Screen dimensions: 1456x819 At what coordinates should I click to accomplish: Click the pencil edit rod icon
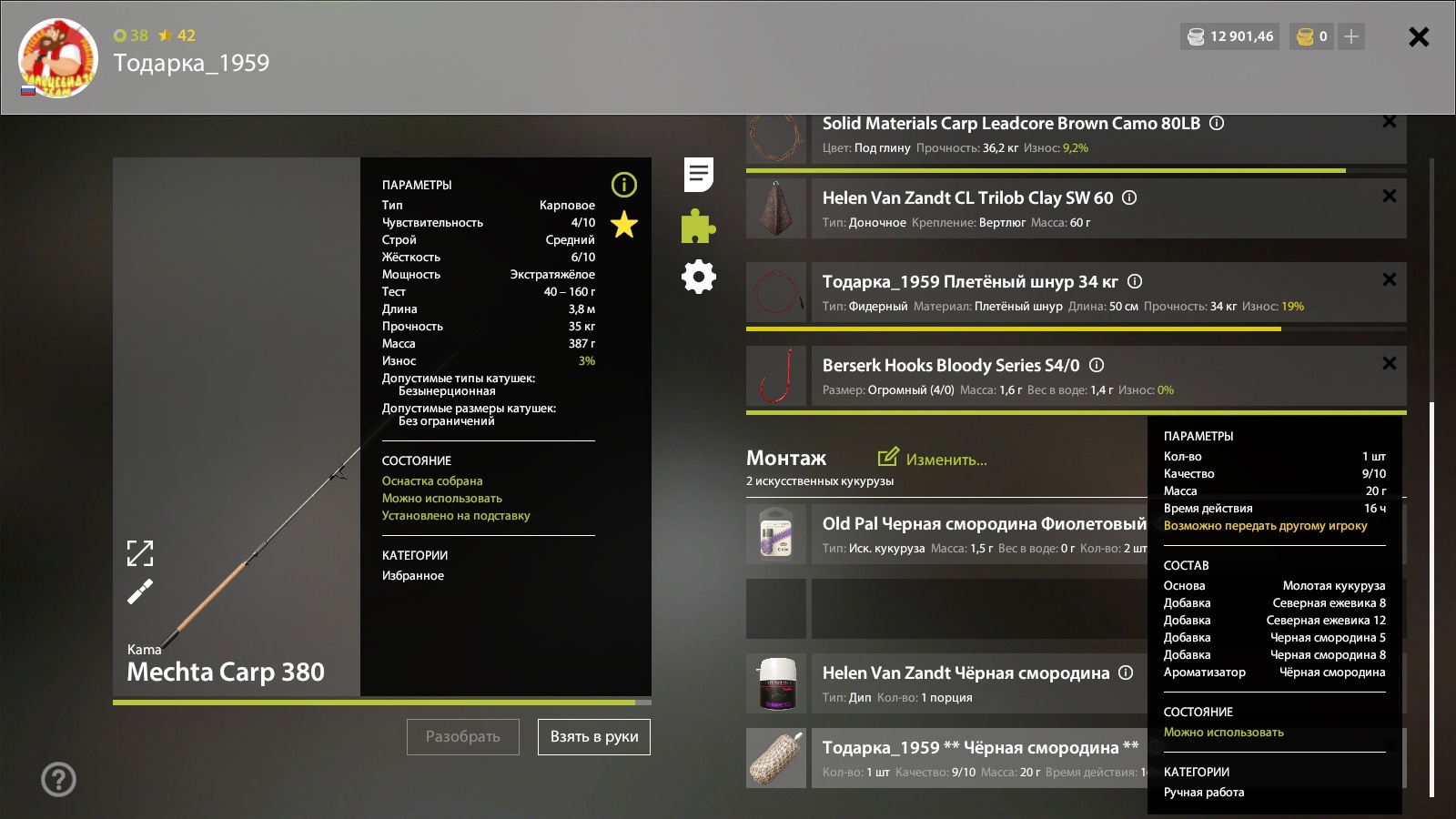click(x=140, y=592)
